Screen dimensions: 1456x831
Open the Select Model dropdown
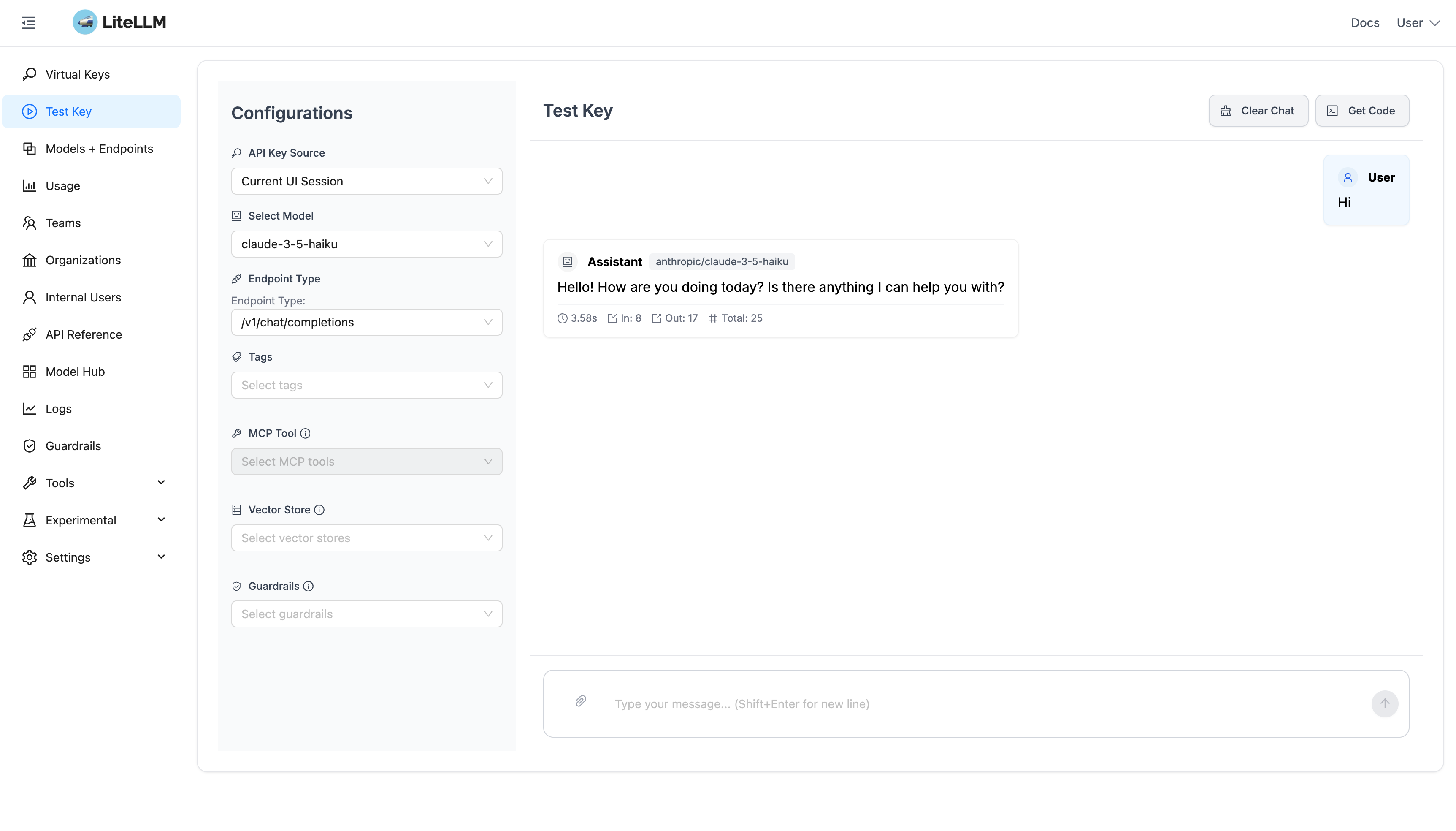coord(366,244)
